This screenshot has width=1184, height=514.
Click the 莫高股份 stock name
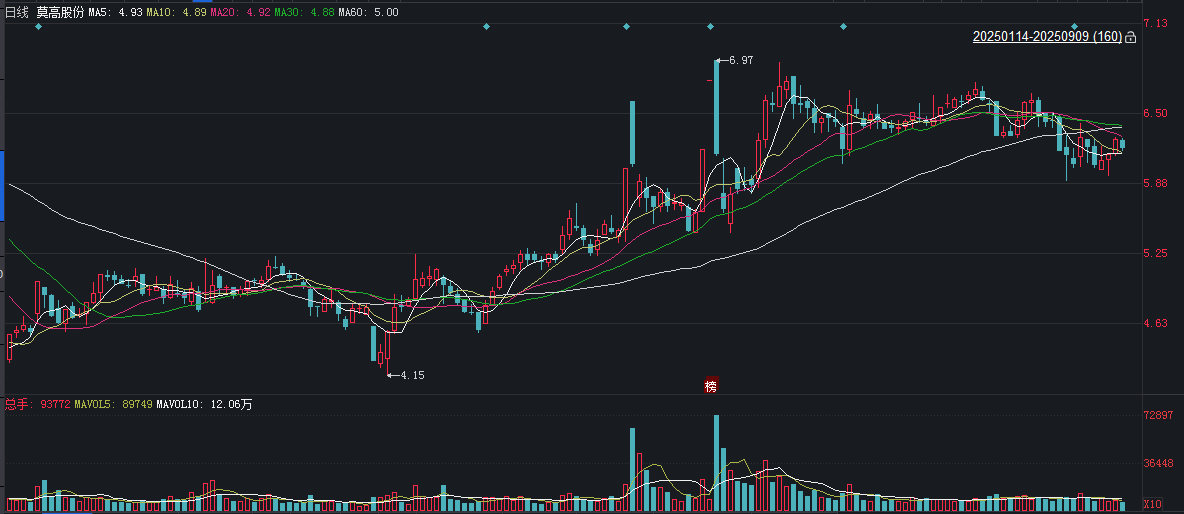[x=60, y=12]
